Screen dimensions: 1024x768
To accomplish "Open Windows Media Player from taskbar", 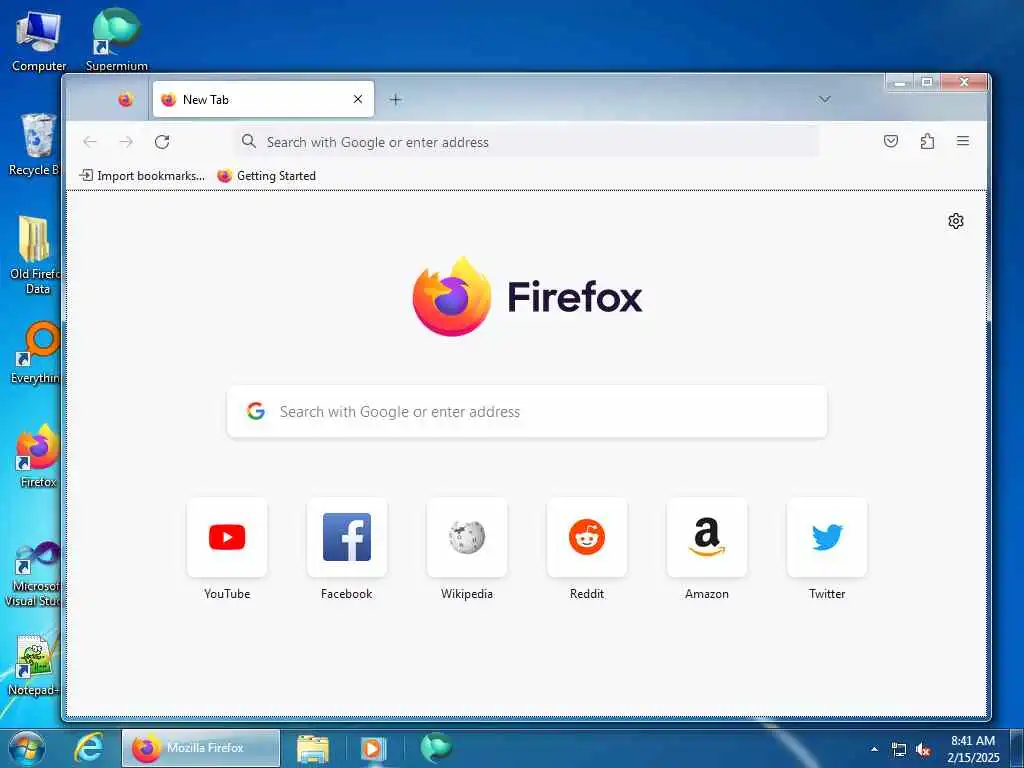I will [x=373, y=748].
